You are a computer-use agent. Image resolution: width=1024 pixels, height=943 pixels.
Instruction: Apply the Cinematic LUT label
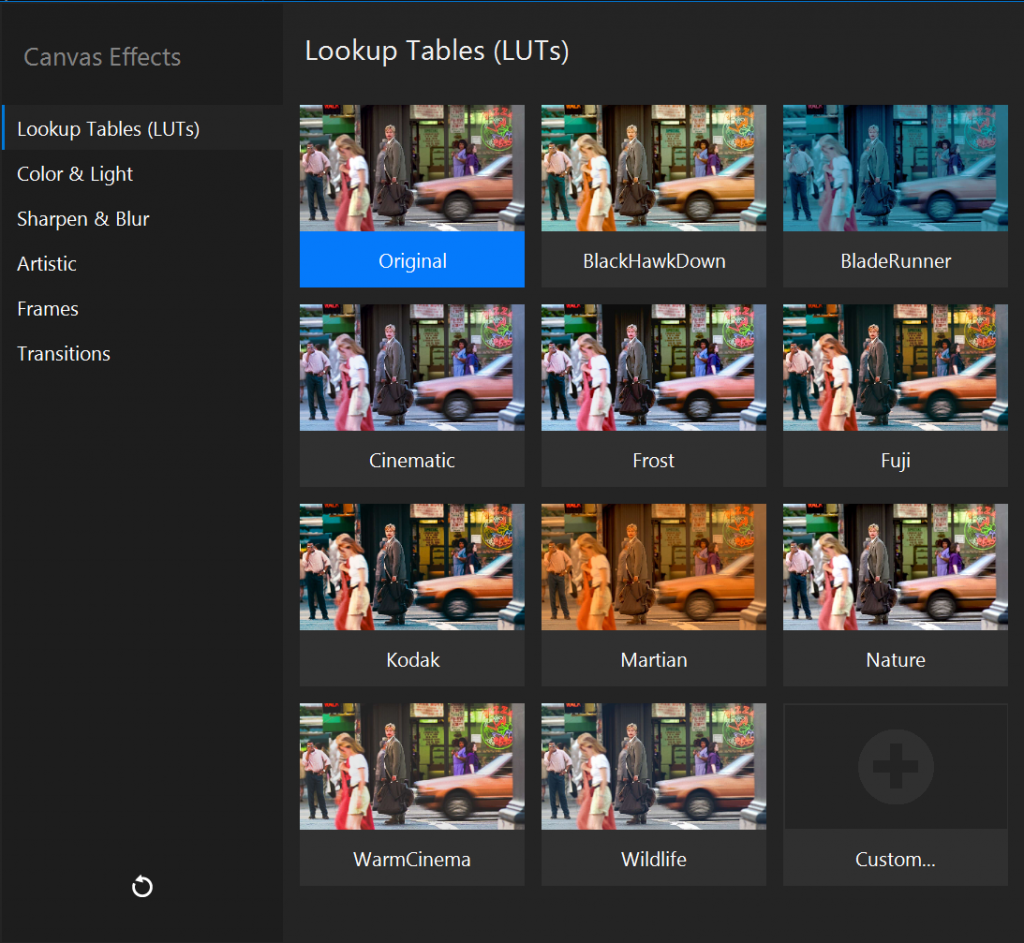[412, 459]
